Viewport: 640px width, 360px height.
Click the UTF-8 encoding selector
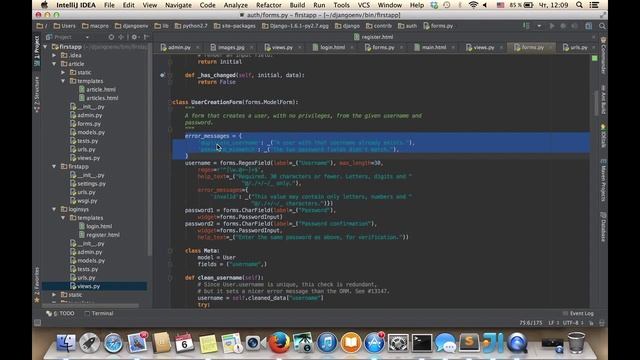point(572,323)
